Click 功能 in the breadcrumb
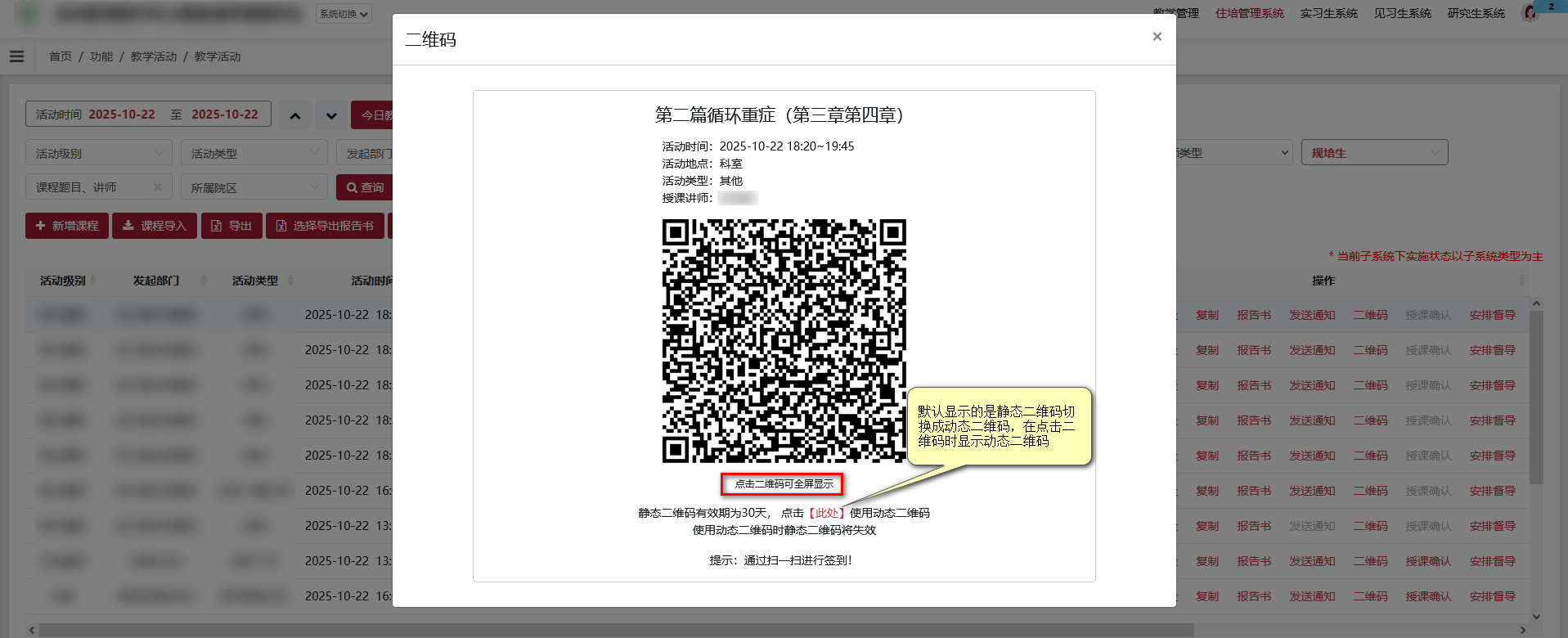Viewport: 1568px width, 638px height. pyautogui.click(x=101, y=56)
